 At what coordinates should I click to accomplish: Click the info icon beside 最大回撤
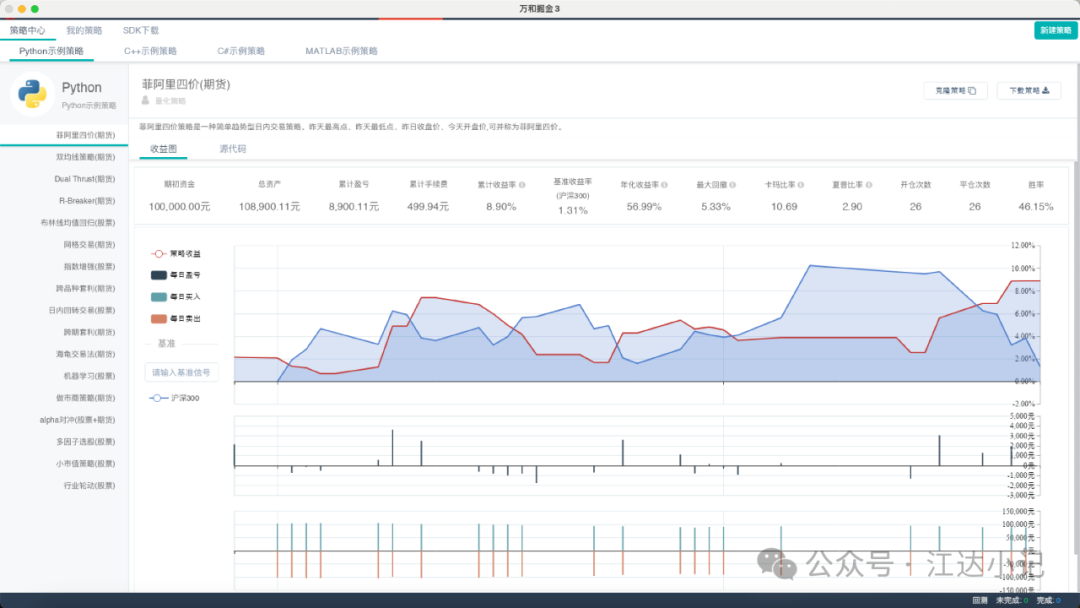pos(732,185)
